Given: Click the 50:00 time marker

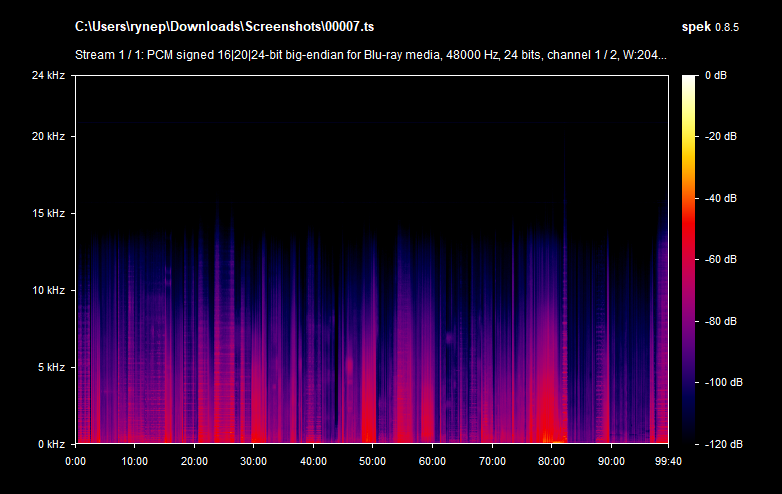Looking at the screenshot, I should tap(373, 461).
